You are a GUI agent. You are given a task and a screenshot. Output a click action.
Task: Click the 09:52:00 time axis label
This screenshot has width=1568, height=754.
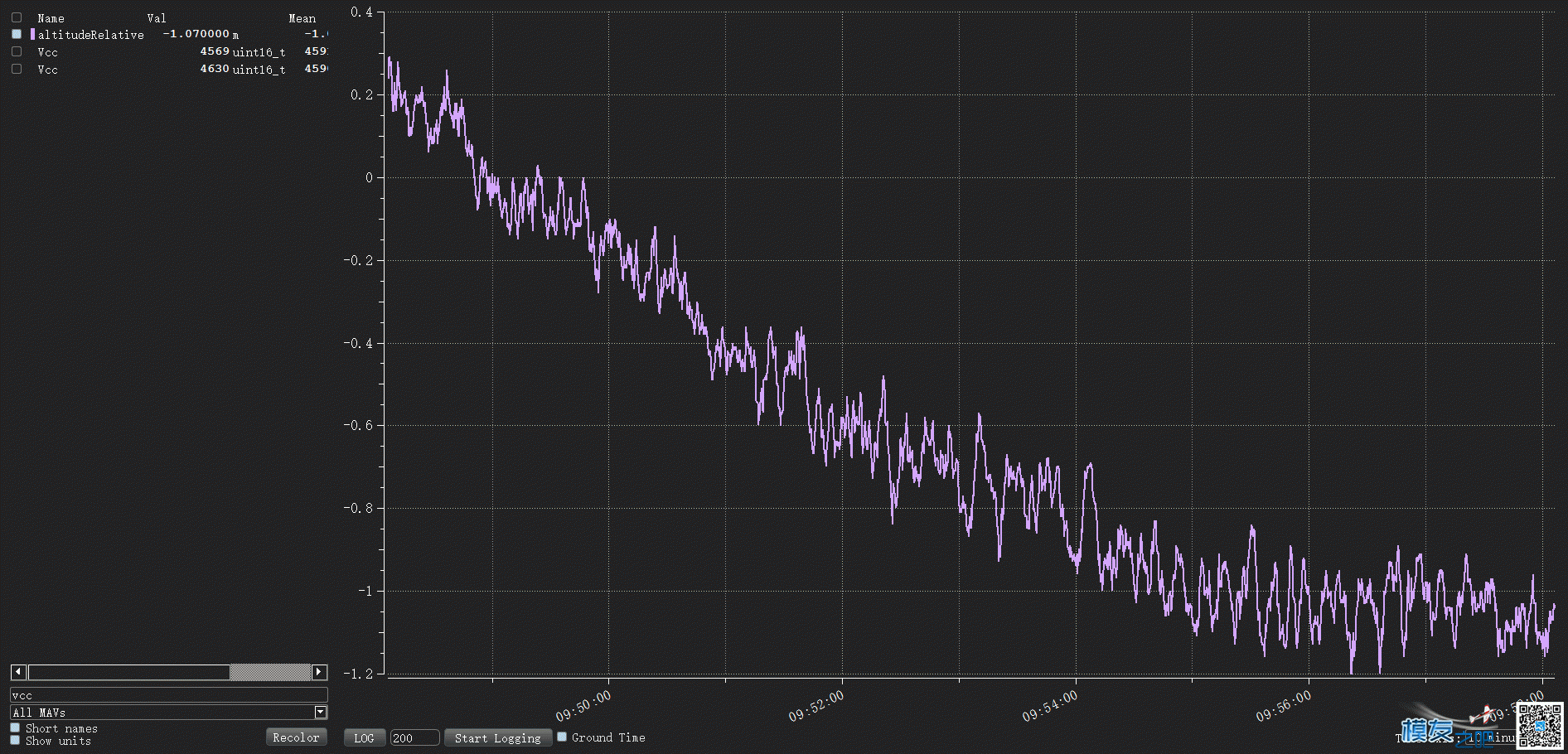coord(816,706)
